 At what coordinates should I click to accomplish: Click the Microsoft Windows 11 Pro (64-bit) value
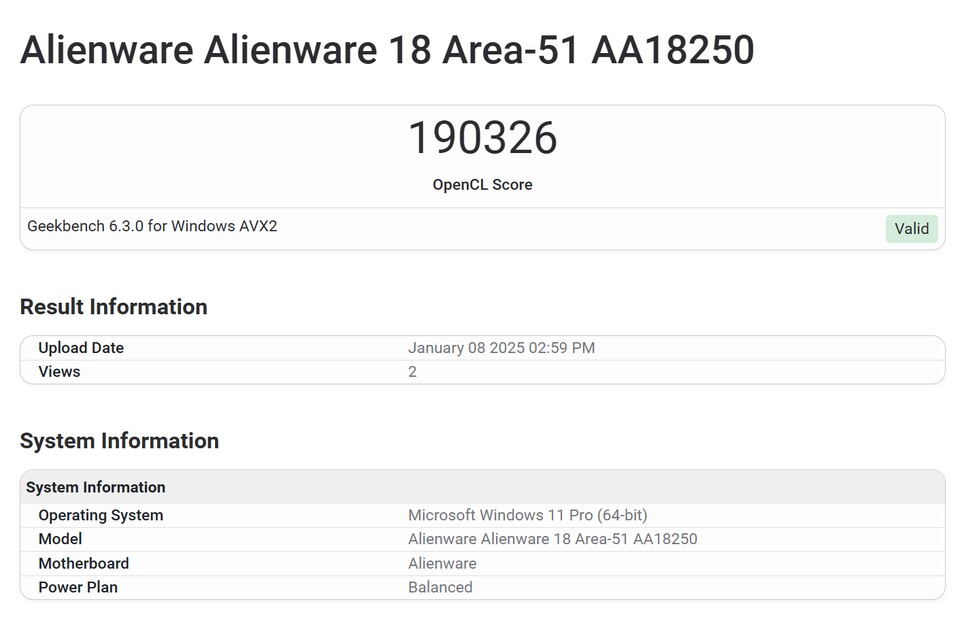[528, 516]
